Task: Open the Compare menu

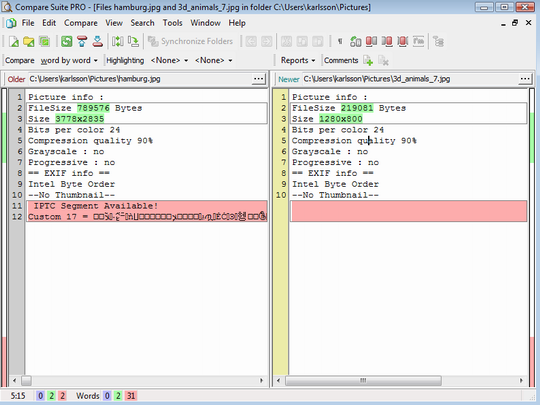Action: point(81,23)
